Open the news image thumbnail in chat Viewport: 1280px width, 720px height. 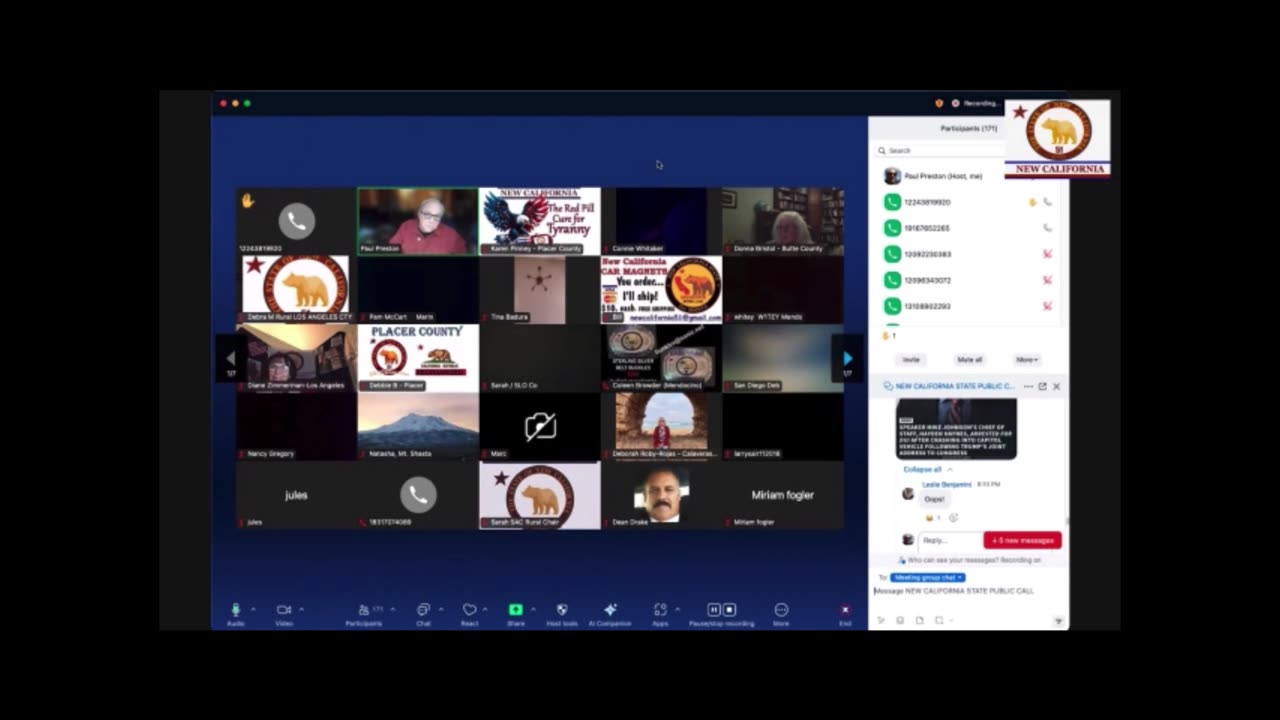click(x=956, y=429)
